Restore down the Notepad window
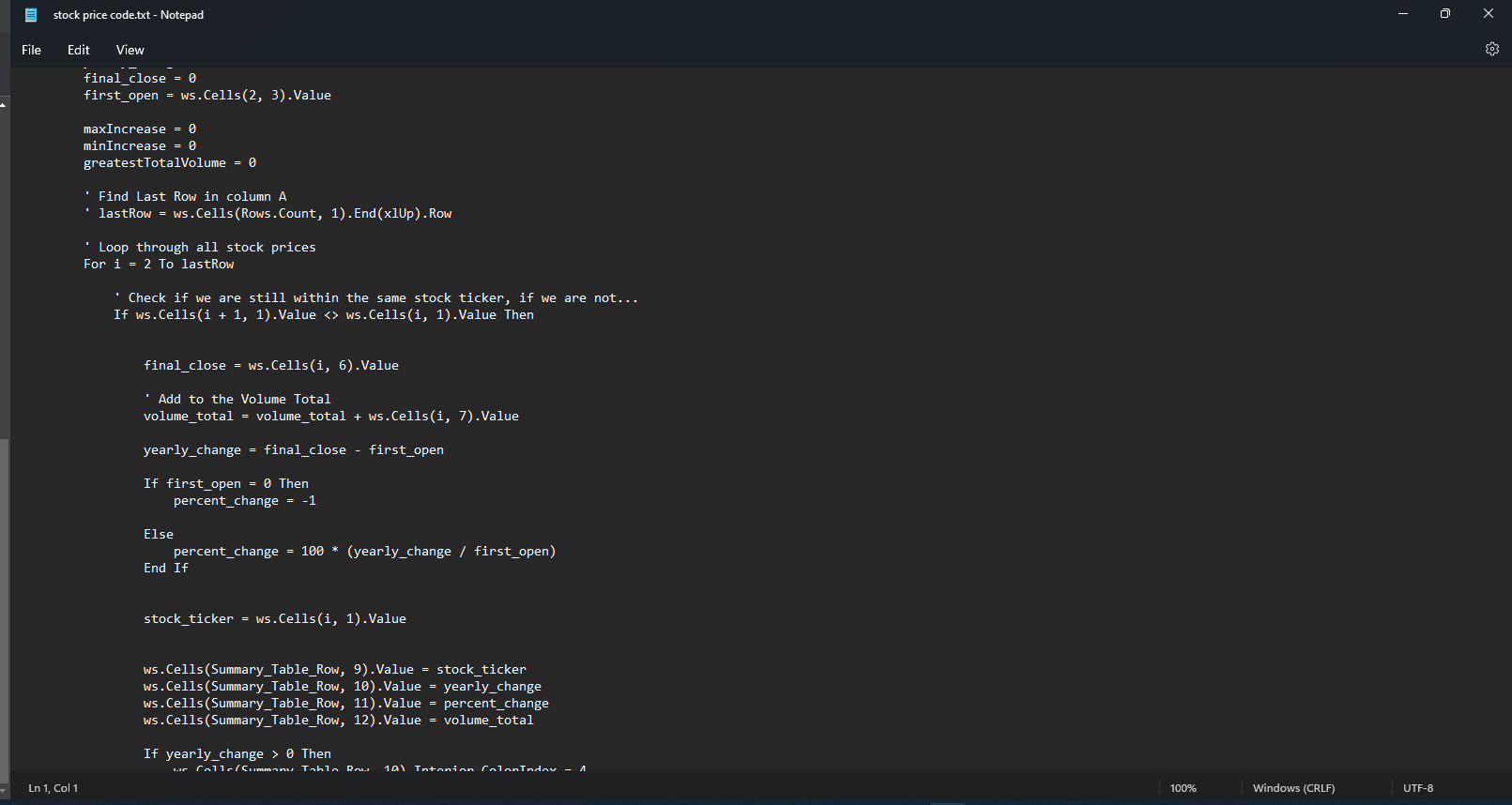The image size is (1512, 805). tap(1445, 14)
